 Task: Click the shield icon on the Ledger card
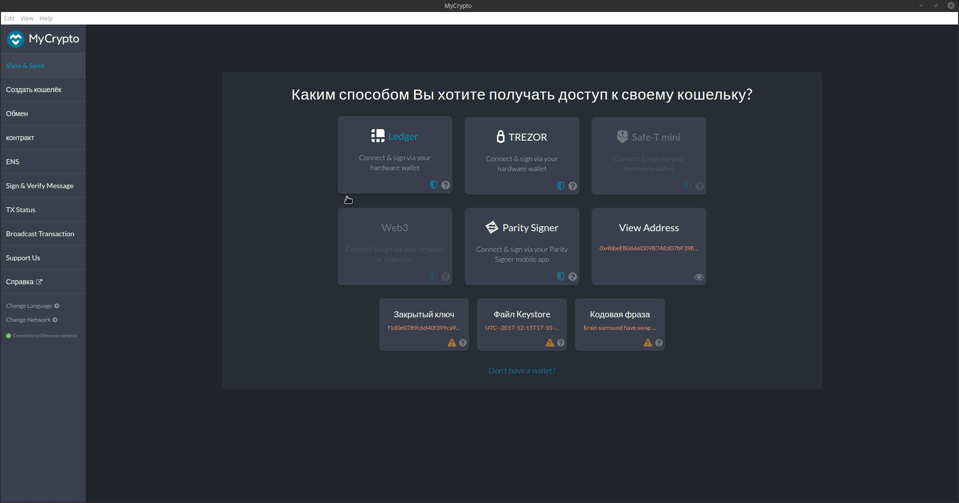pos(434,185)
